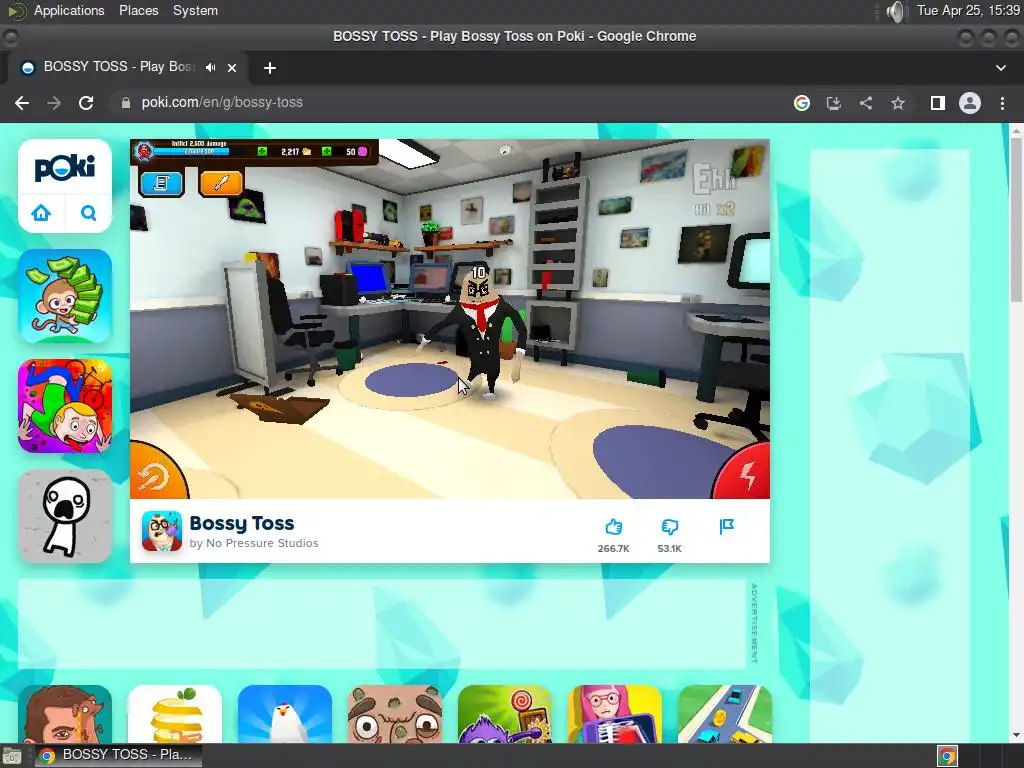Add gems with green plus beside 50

click(327, 152)
